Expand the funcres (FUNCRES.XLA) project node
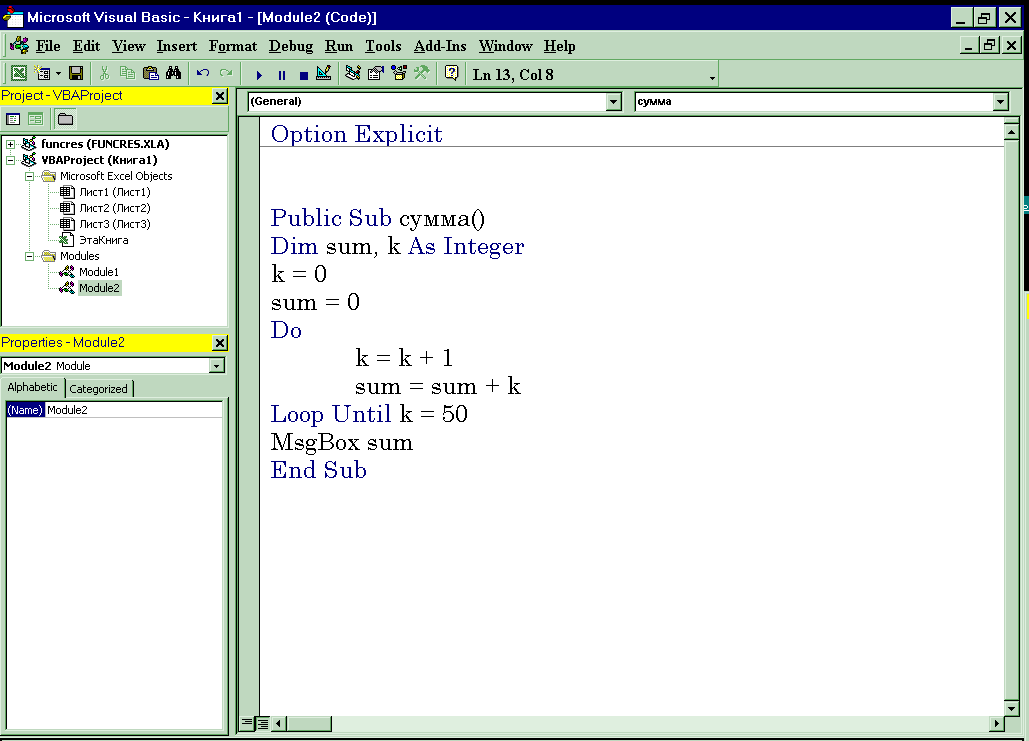The image size is (1029, 741). click(x=10, y=144)
